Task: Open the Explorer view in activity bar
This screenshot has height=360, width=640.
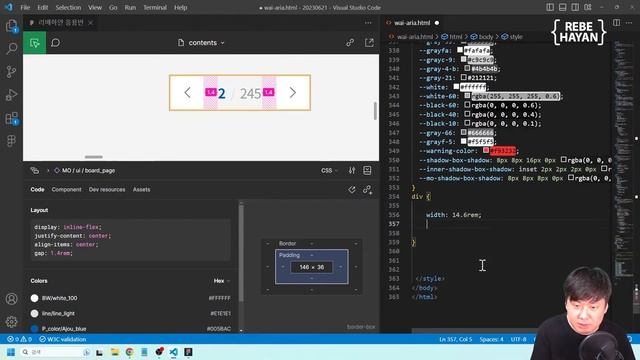Action: tap(11, 26)
